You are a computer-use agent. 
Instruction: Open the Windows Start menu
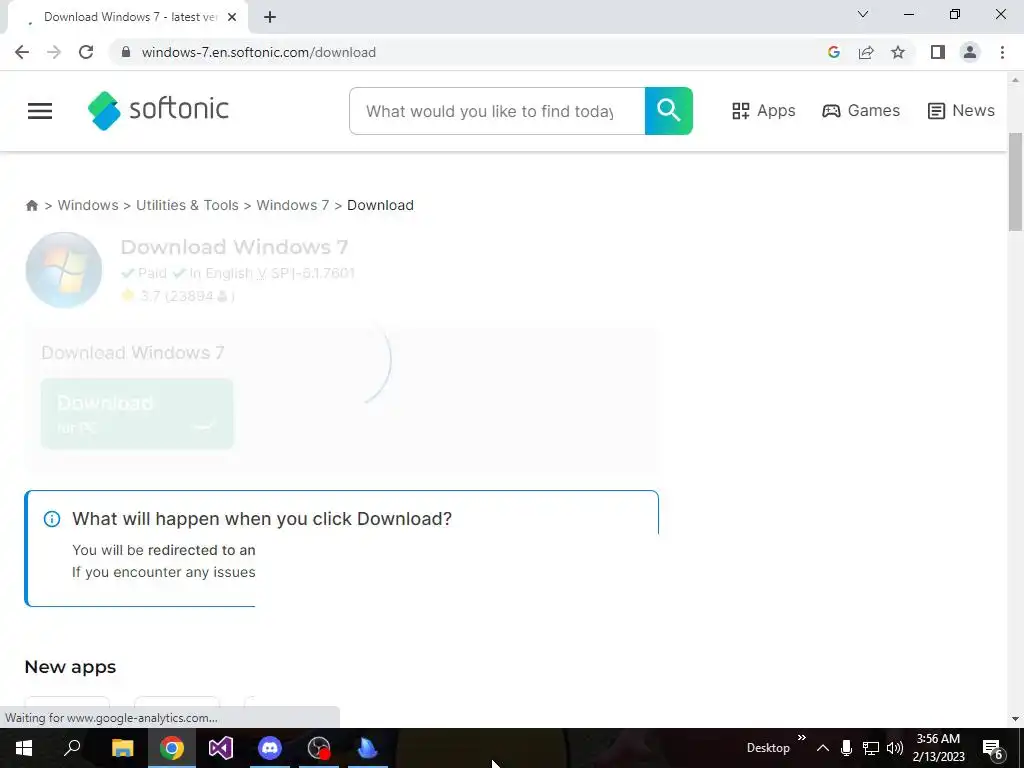pos(24,748)
